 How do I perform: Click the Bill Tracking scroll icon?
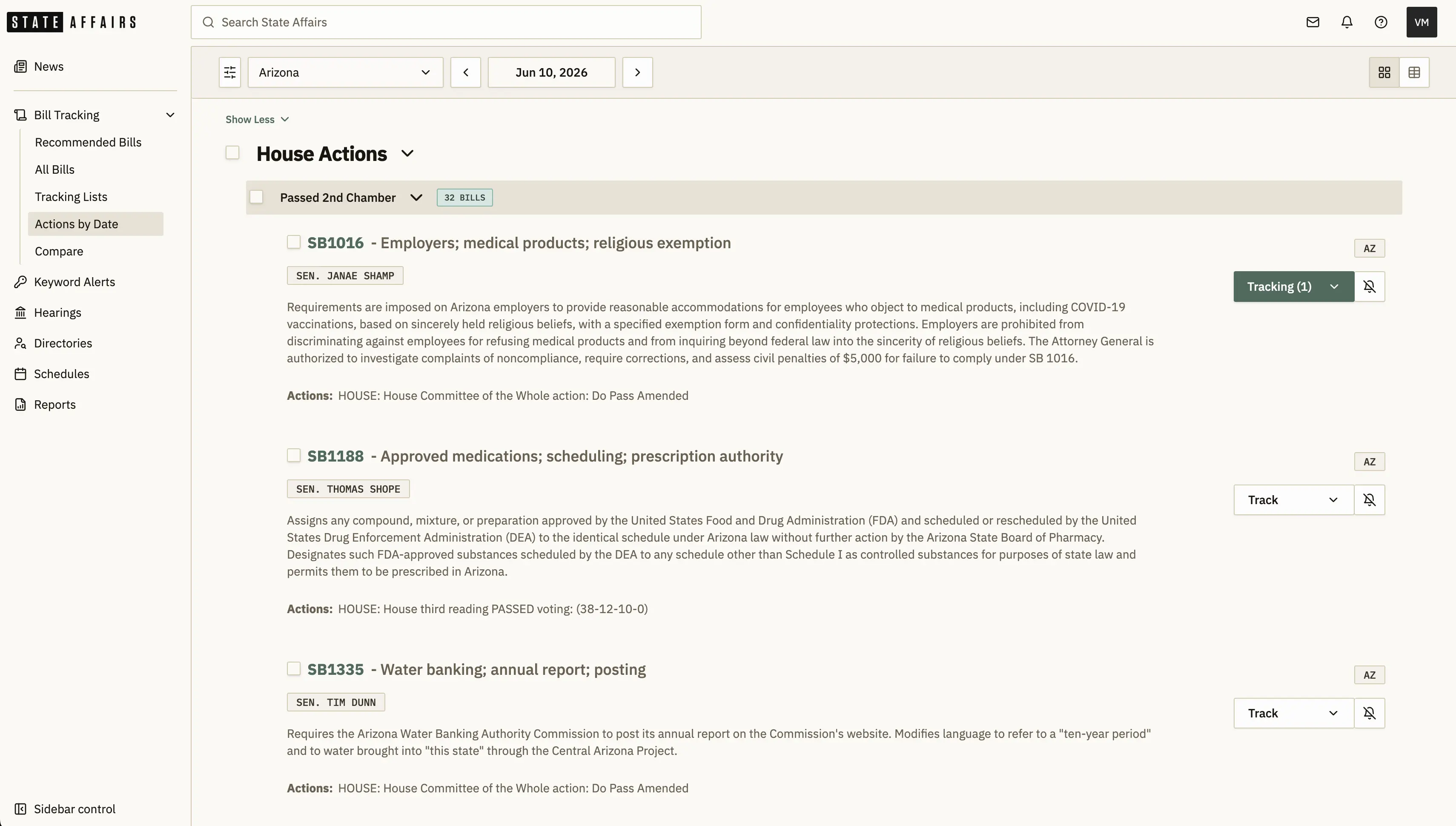tap(20, 115)
